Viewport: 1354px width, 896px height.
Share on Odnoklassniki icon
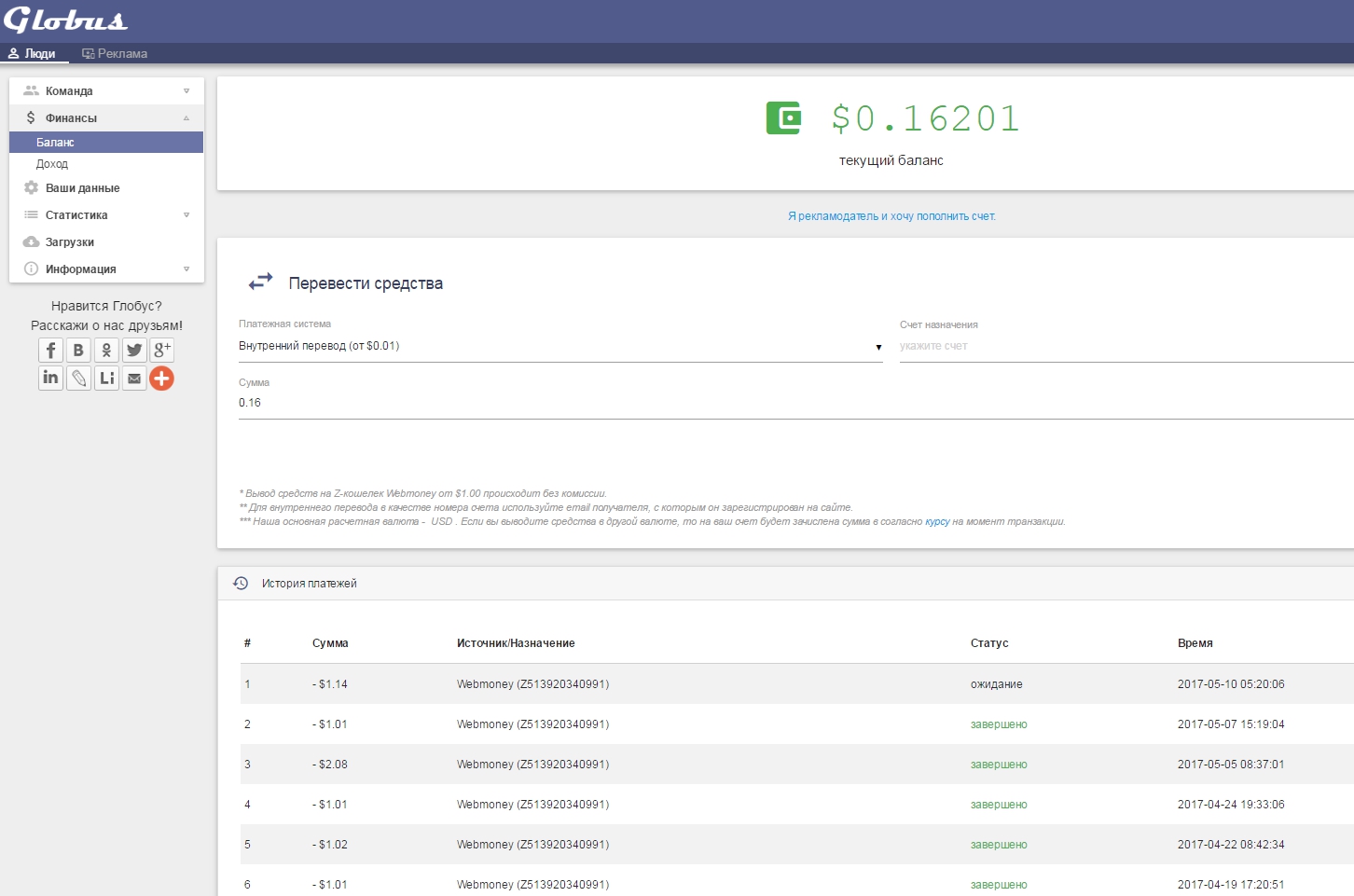(x=106, y=350)
